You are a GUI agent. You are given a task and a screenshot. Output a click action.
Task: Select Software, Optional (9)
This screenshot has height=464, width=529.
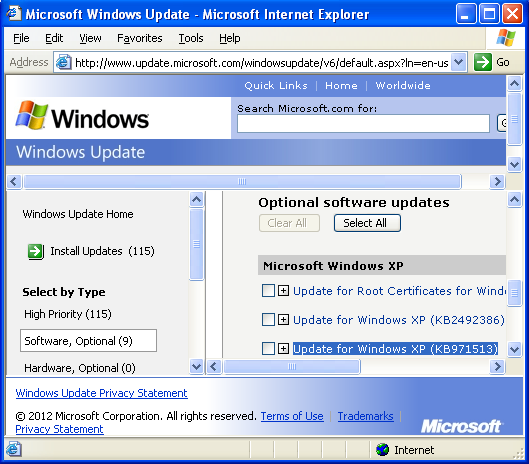tap(88, 341)
